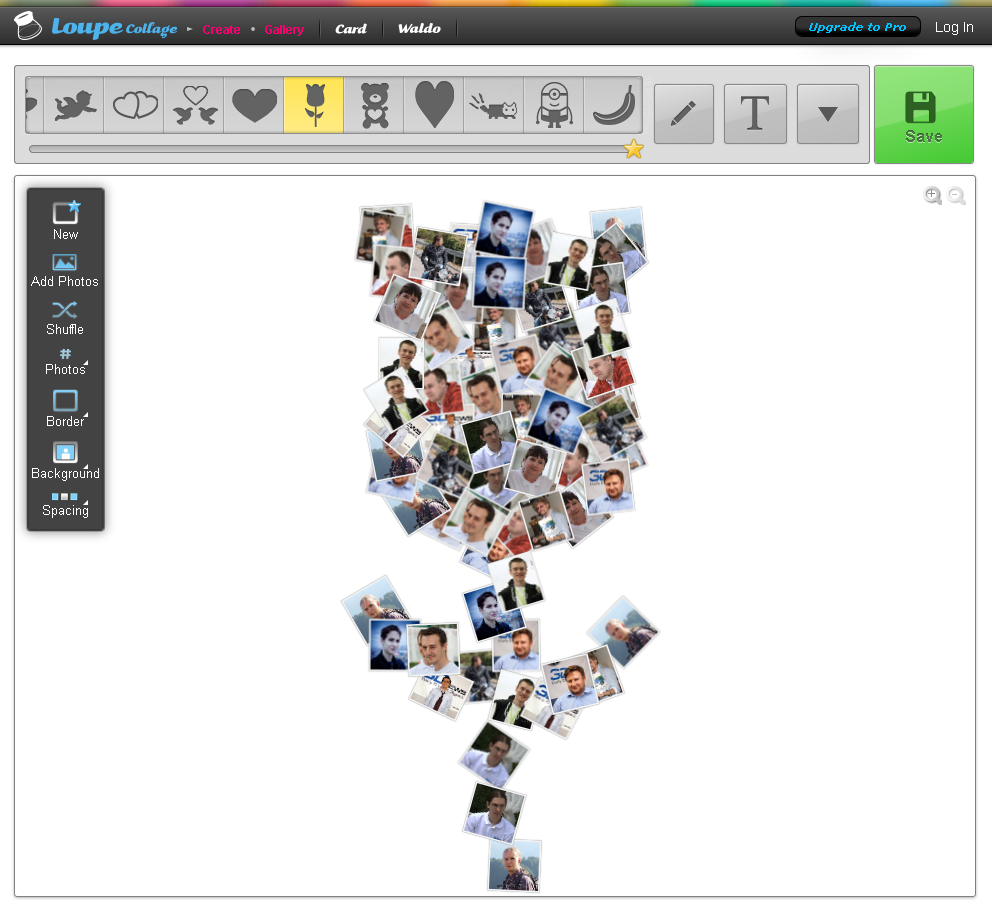
Task: Expand the Border settings
Action: coord(65,408)
